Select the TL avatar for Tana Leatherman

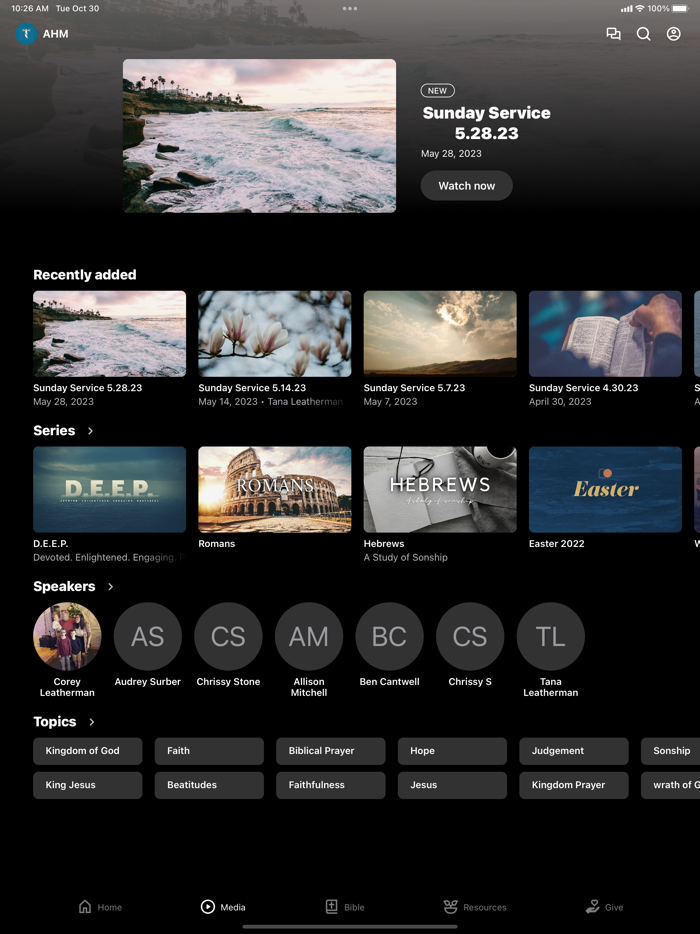pos(550,636)
